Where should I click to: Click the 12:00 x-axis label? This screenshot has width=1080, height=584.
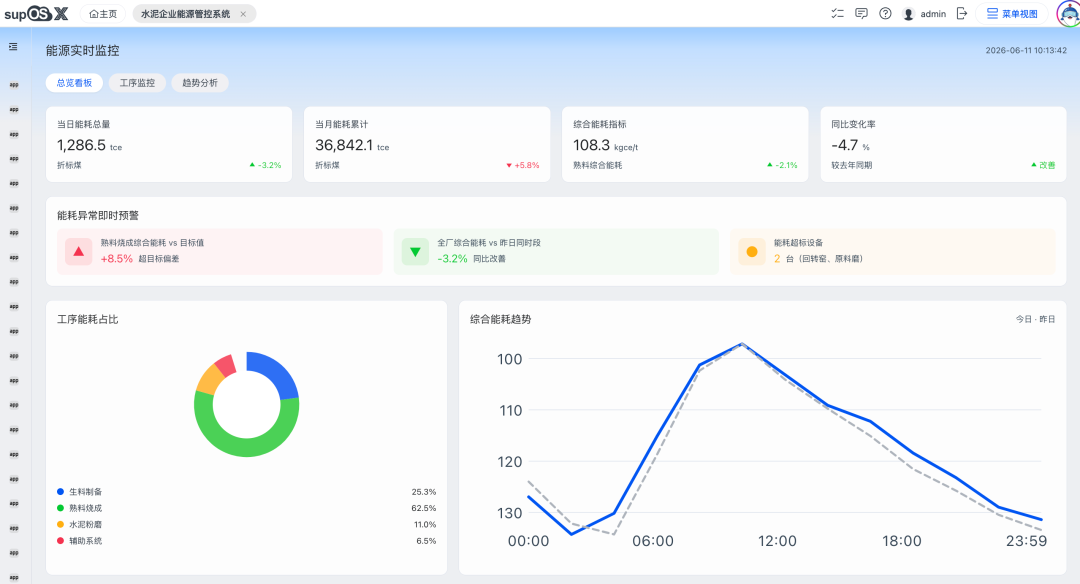click(777, 541)
